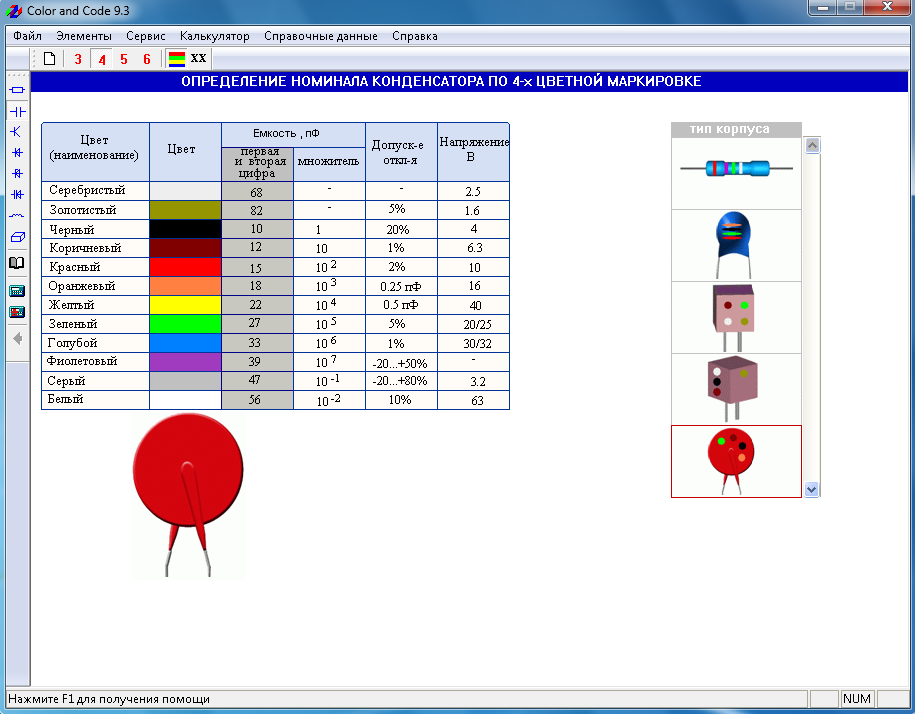This screenshot has height=714, width=915.
Task: Open the upper calculator icon in the sidebar
Action: 18,290
